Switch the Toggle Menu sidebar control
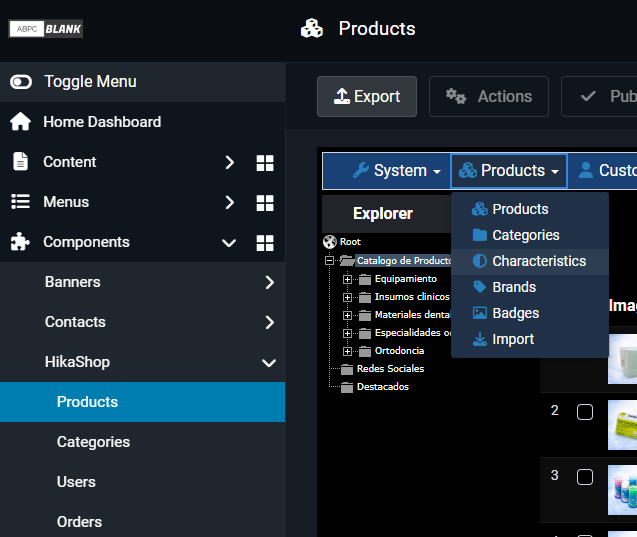Viewport: 637px width, 537px height. click(x=21, y=82)
